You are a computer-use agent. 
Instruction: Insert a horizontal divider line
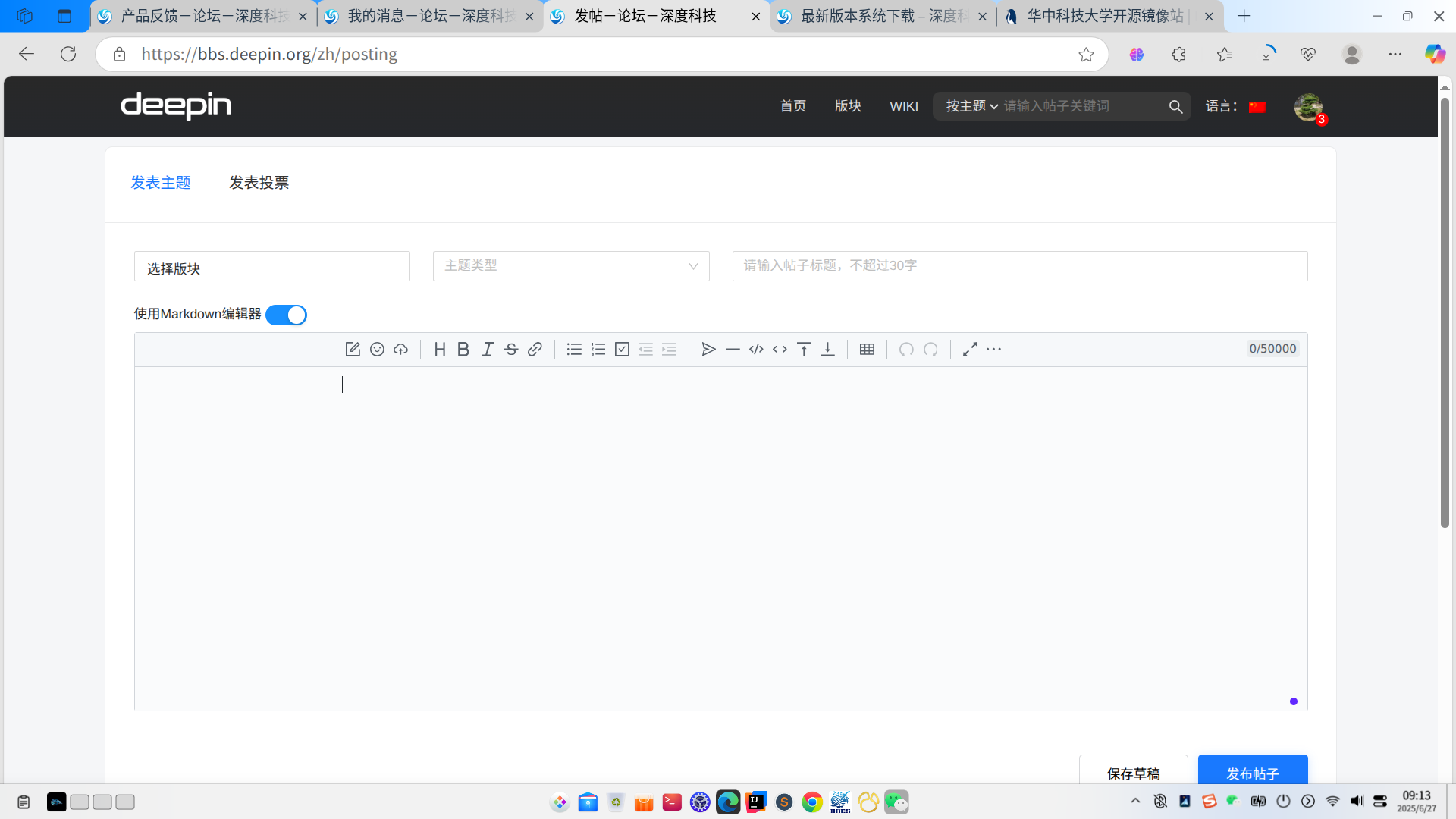tap(733, 349)
